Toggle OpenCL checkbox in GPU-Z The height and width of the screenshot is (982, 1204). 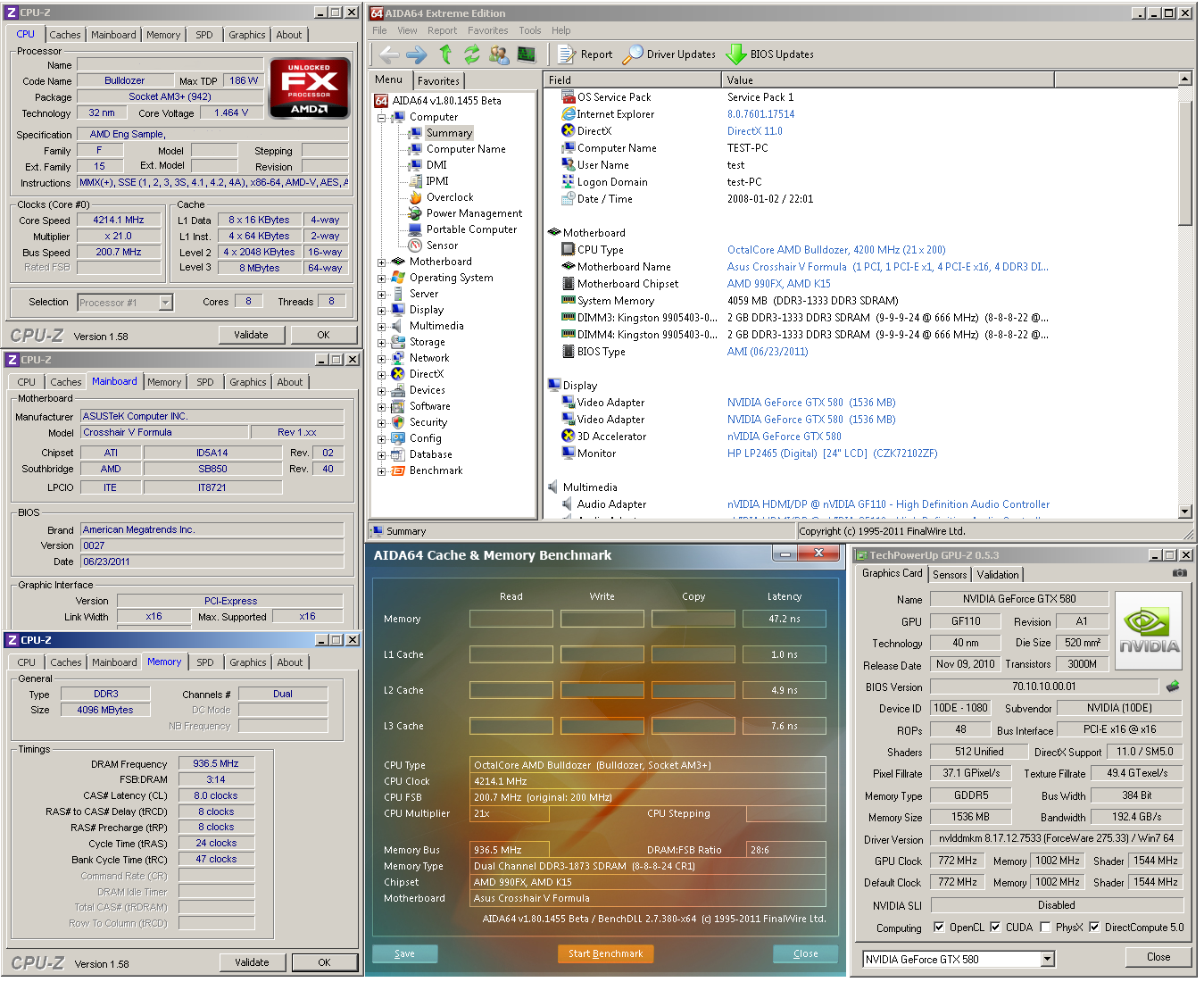pyautogui.click(x=939, y=928)
